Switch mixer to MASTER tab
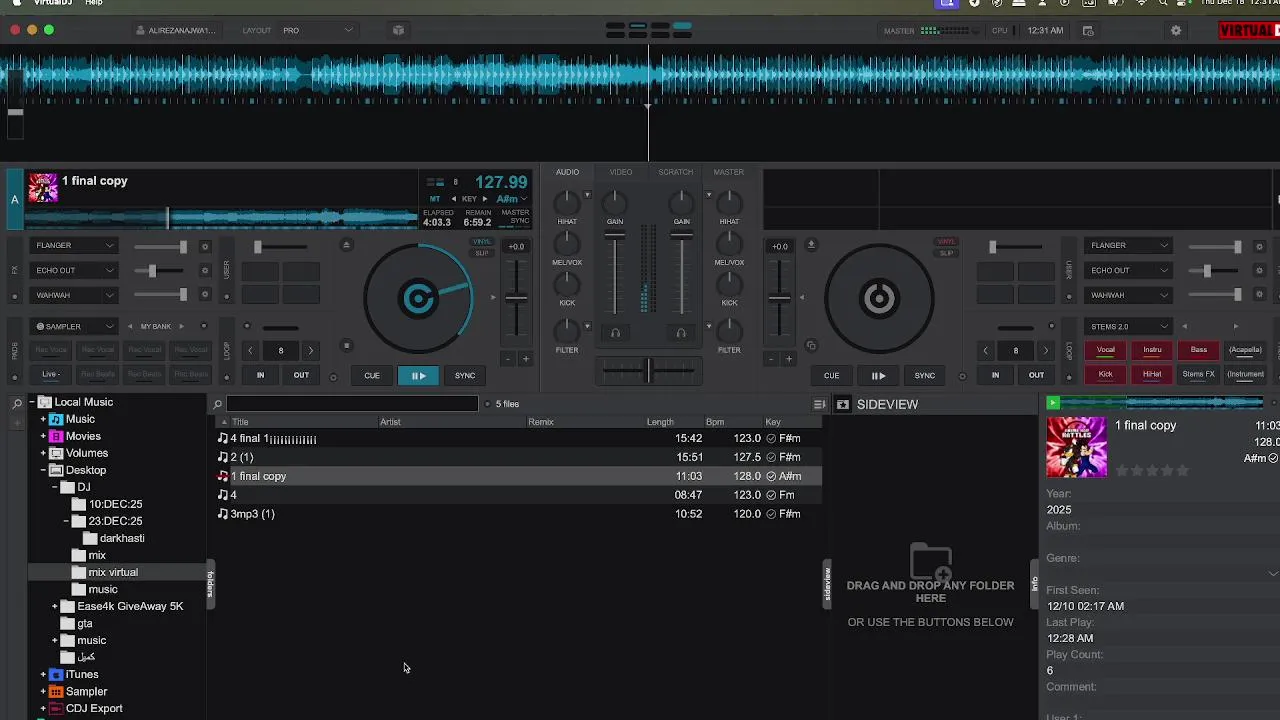The image size is (1280, 720). pos(728,172)
